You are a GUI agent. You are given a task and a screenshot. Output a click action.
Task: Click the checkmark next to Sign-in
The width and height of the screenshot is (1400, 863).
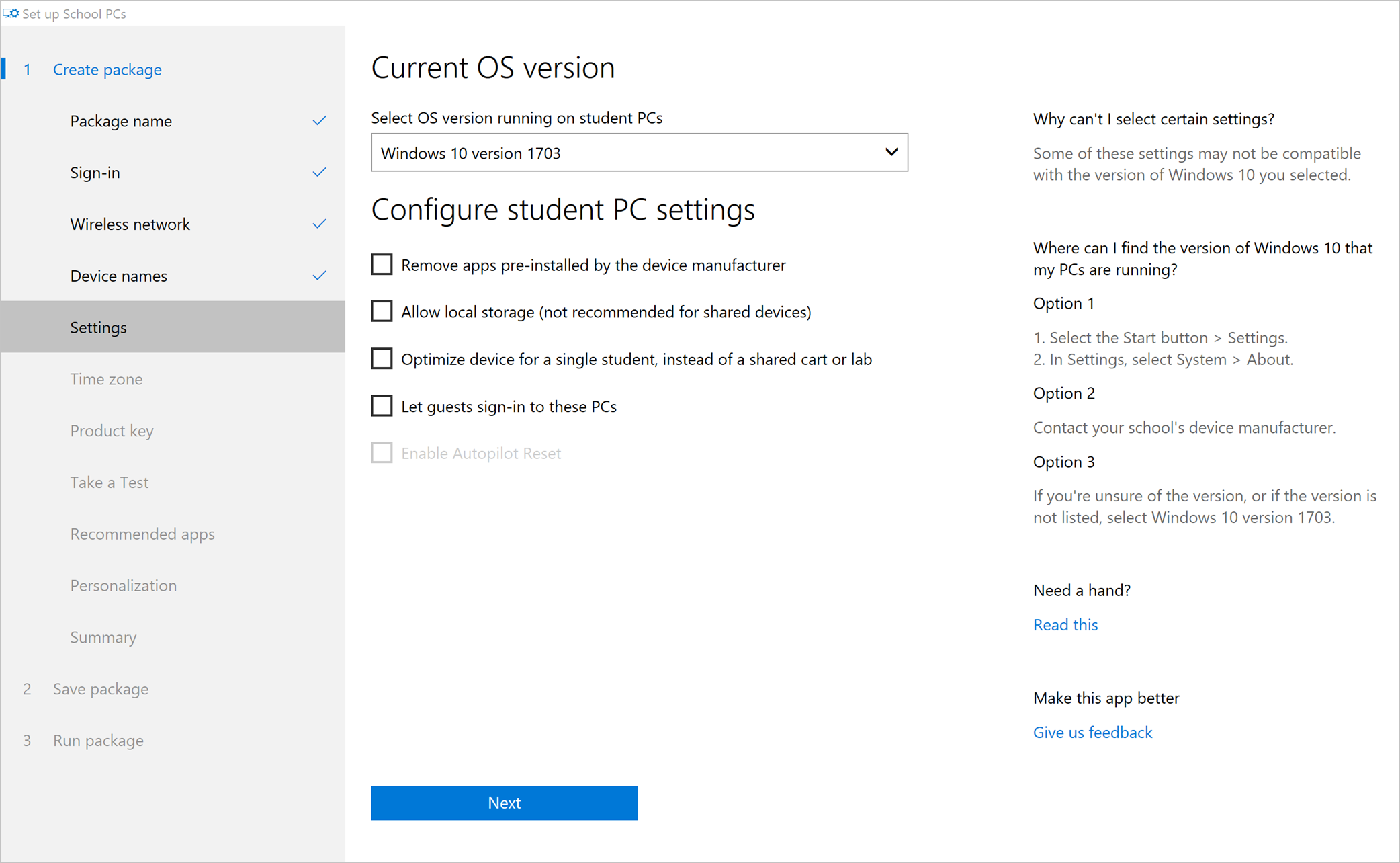(x=319, y=173)
